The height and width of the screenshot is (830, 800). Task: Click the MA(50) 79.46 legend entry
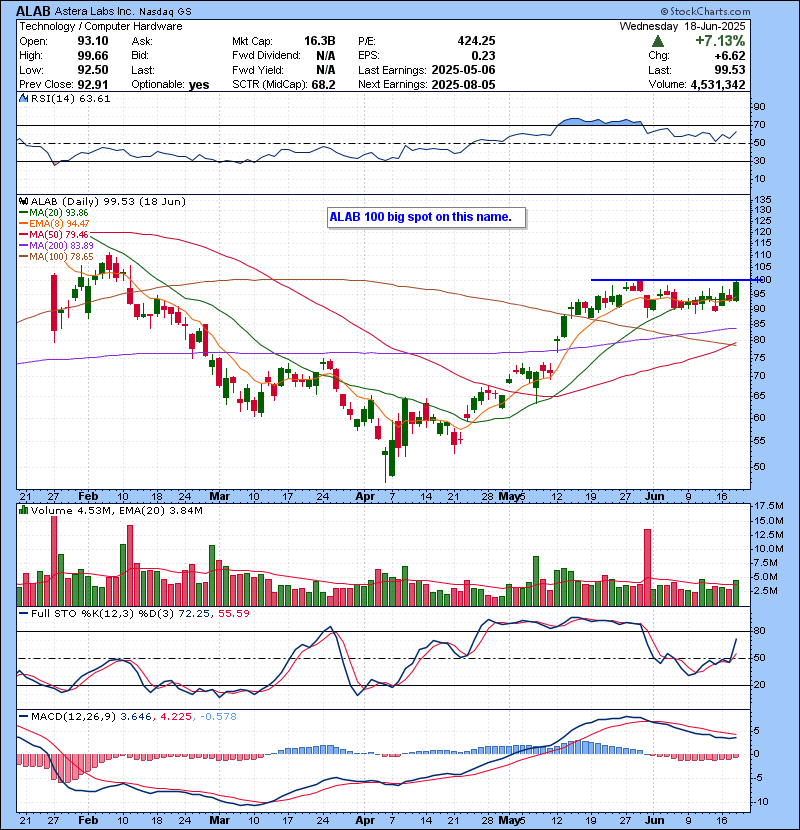[54, 235]
